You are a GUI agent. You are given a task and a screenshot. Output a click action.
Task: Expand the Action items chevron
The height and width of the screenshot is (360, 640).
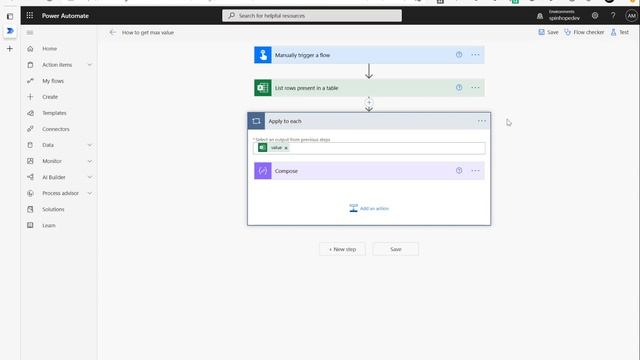[89, 65]
